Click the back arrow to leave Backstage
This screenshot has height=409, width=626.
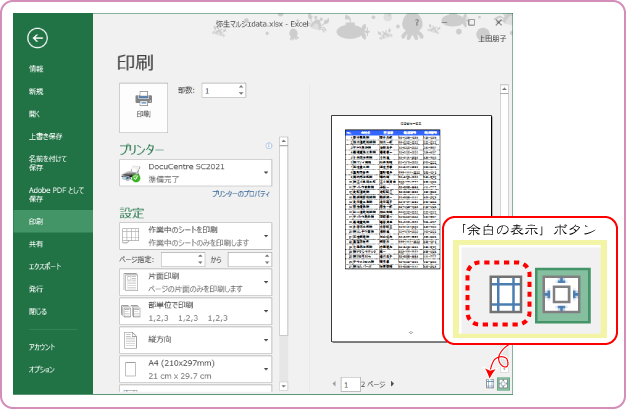pos(38,38)
